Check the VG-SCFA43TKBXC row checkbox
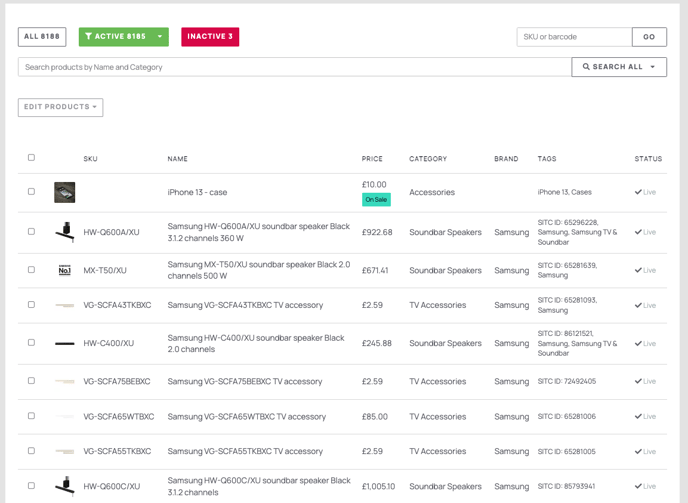Viewport: 688px width, 503px height. 31,305
